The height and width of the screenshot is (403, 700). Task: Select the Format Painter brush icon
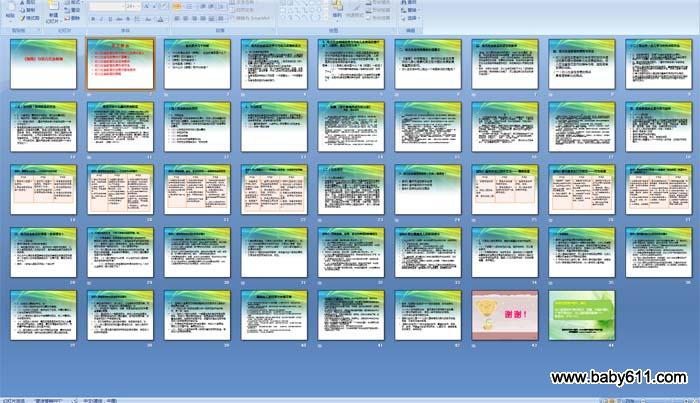pos(23,18)
